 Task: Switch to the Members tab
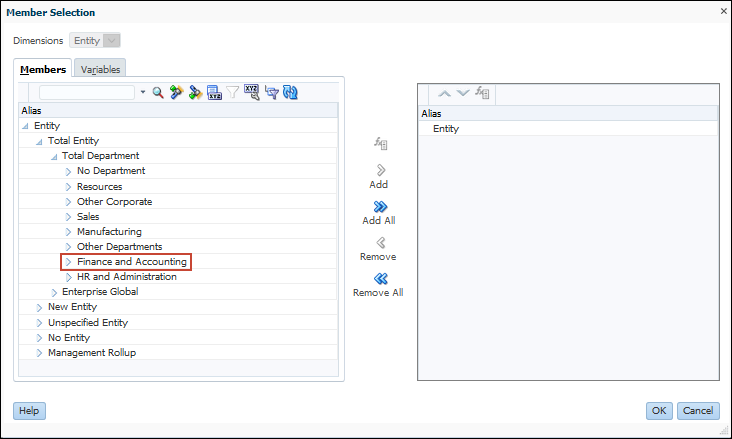click(43, 69)
